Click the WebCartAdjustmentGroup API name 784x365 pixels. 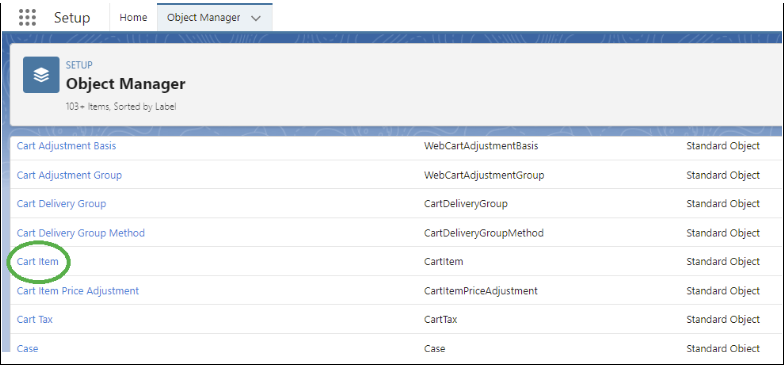tap(484, 175)
